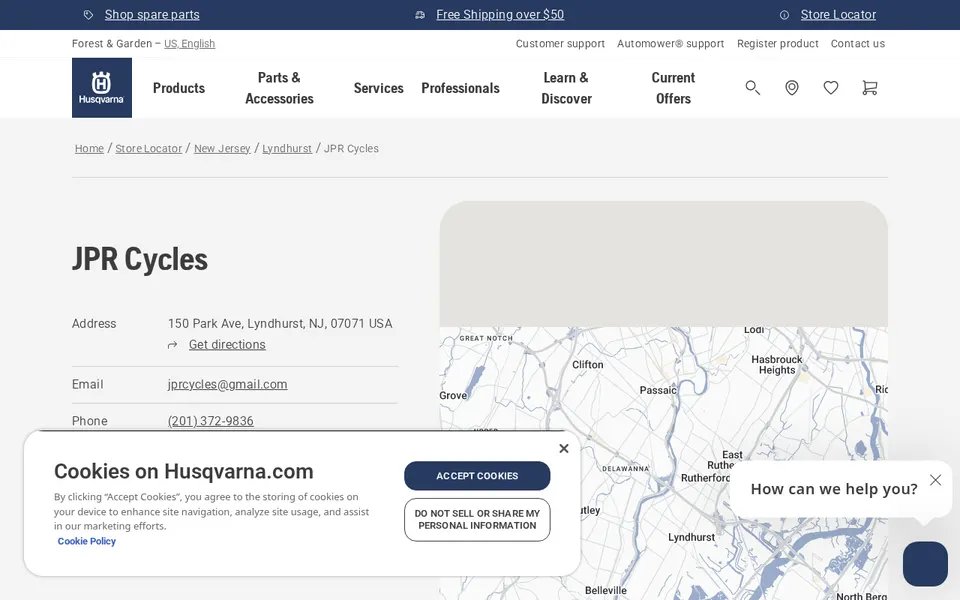Viewport: 960px width, 600px height.
Task: Open the chat widget button
Action: pos(925,564)
